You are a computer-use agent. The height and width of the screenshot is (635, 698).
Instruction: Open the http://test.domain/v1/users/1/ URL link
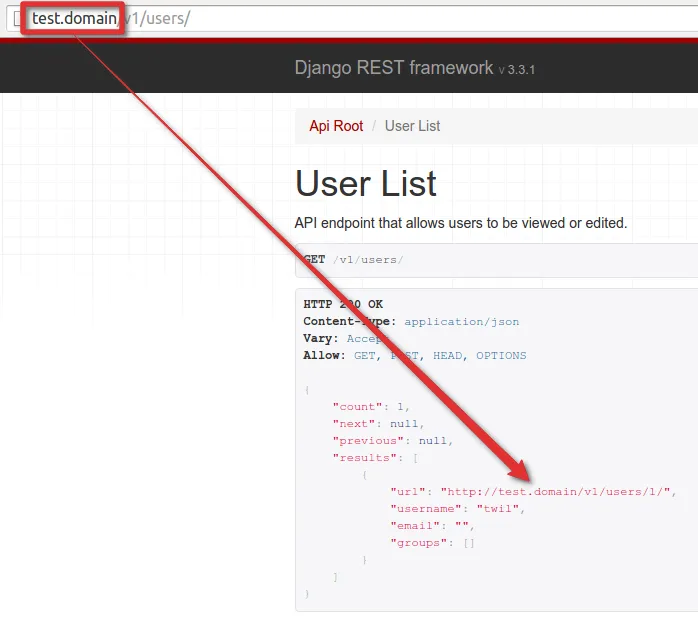click(555, 492)
